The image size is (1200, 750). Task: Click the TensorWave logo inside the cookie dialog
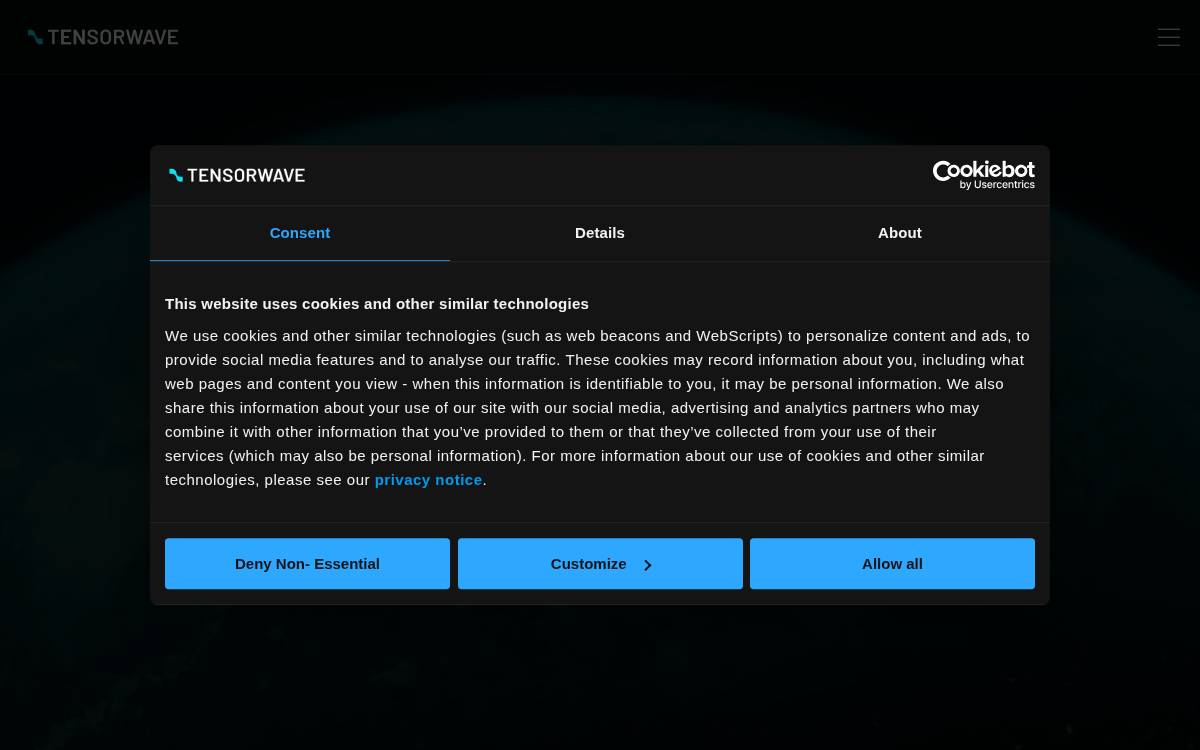(237, 175)
